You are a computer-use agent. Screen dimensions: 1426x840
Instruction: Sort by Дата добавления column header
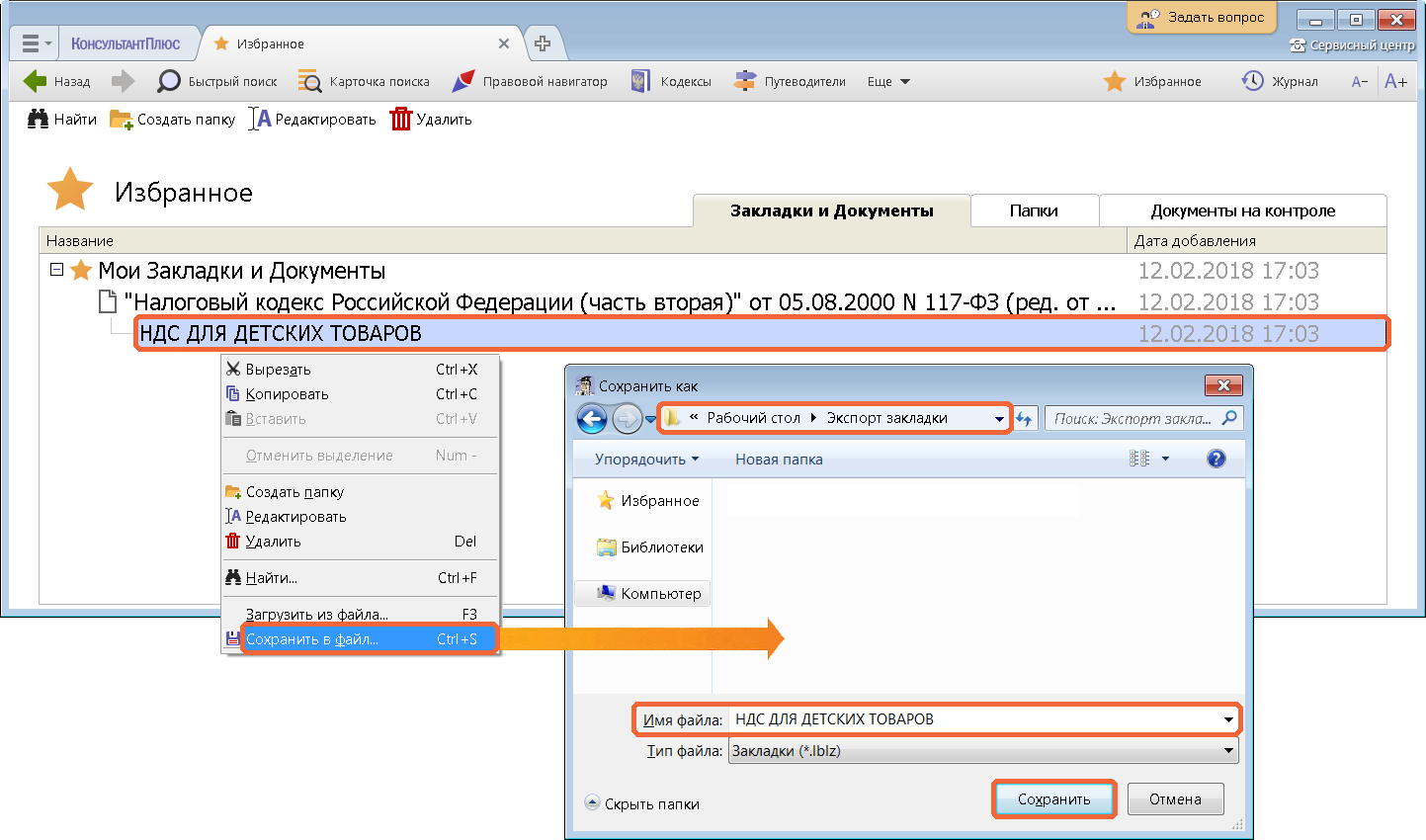point(1257,241)
